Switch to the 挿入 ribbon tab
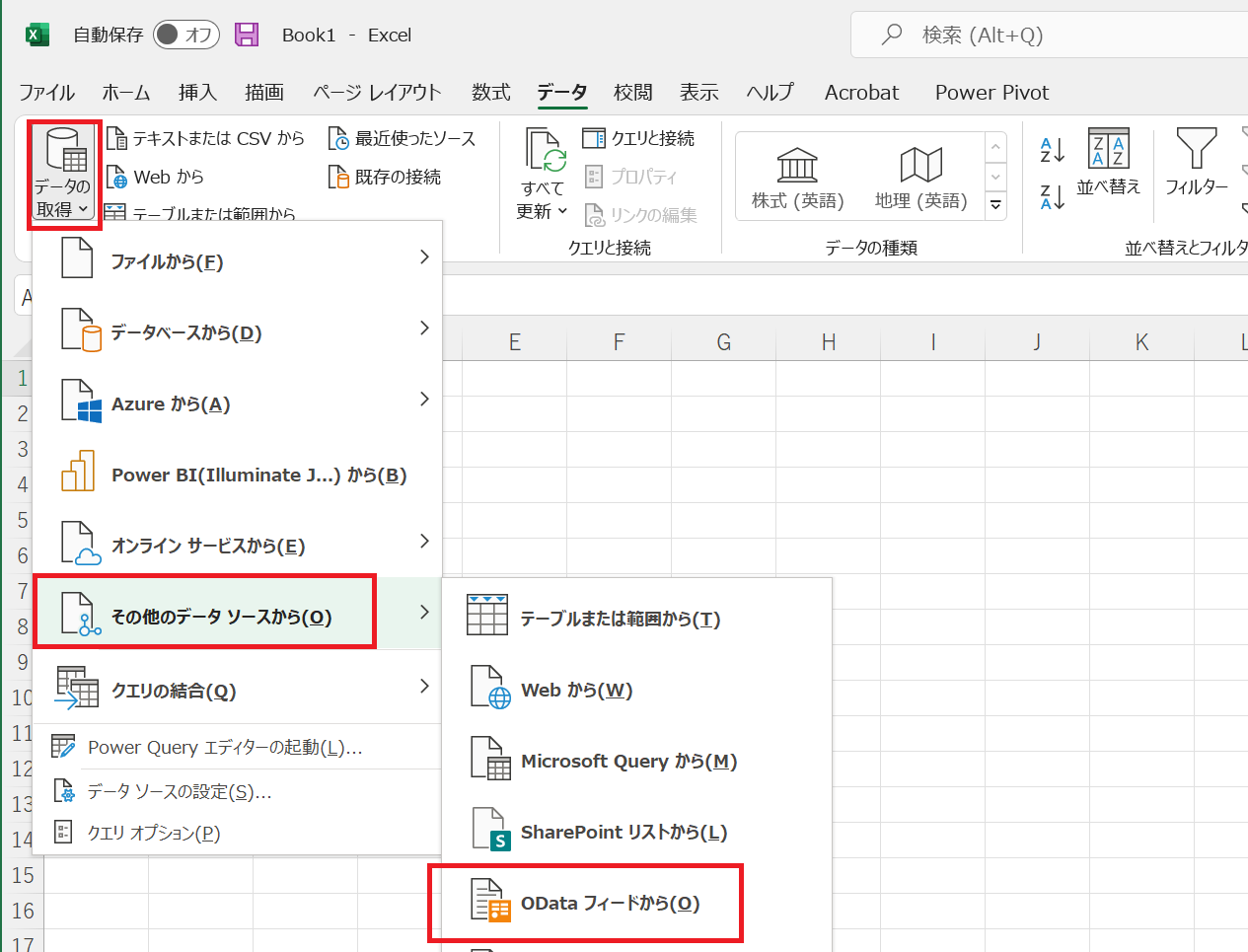Image resolution: width=1248 pixels, height=952 pixels. point(197,92)
